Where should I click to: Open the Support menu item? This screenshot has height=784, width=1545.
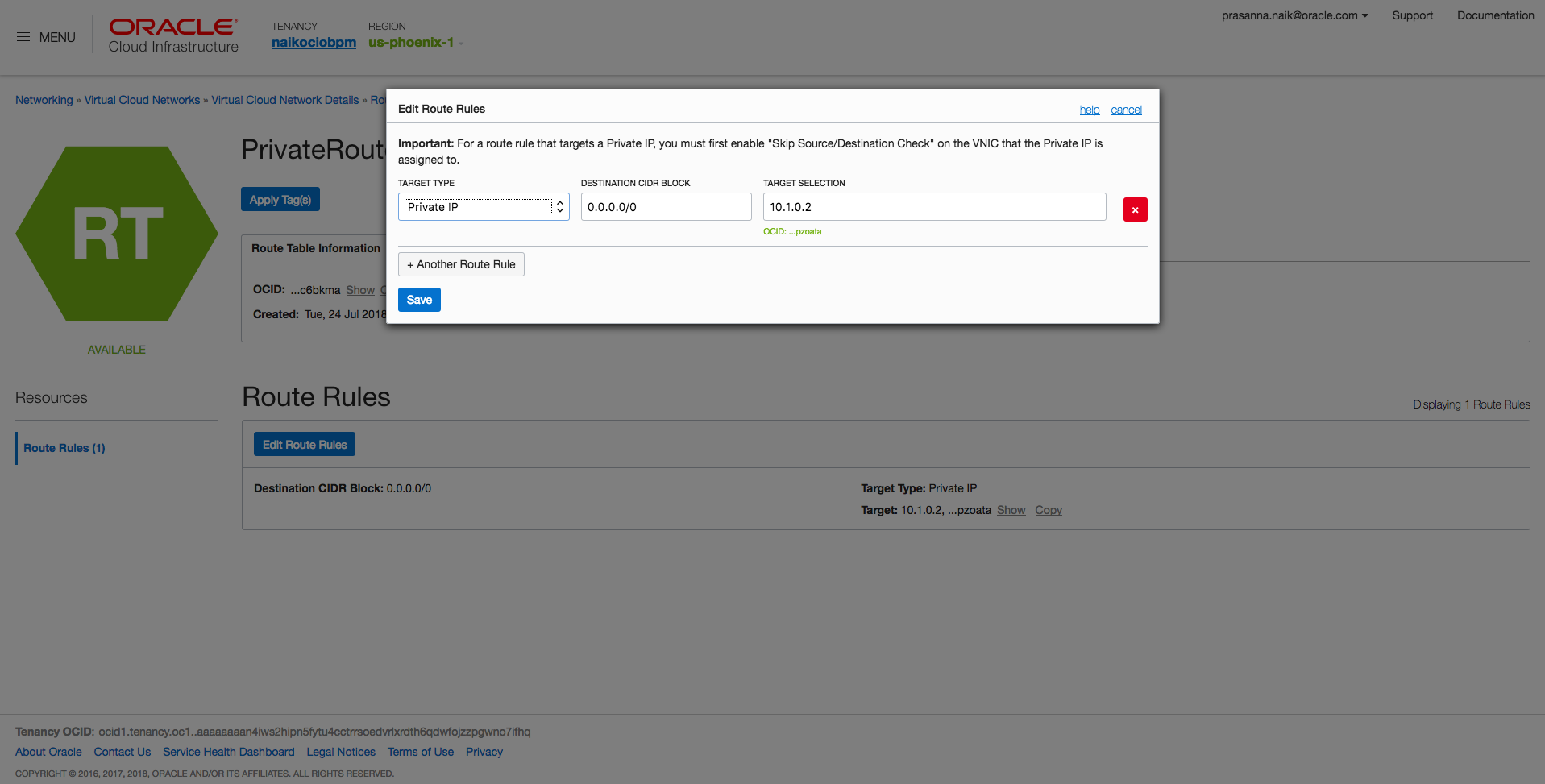pos(1412,15)
